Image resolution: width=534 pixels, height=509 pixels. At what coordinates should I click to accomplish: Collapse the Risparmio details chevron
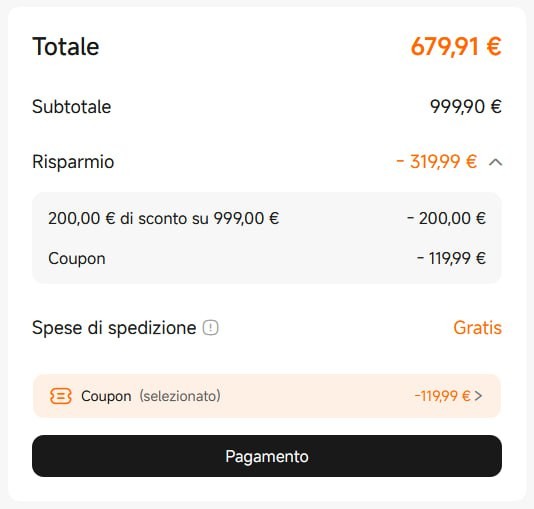point(496,162)
